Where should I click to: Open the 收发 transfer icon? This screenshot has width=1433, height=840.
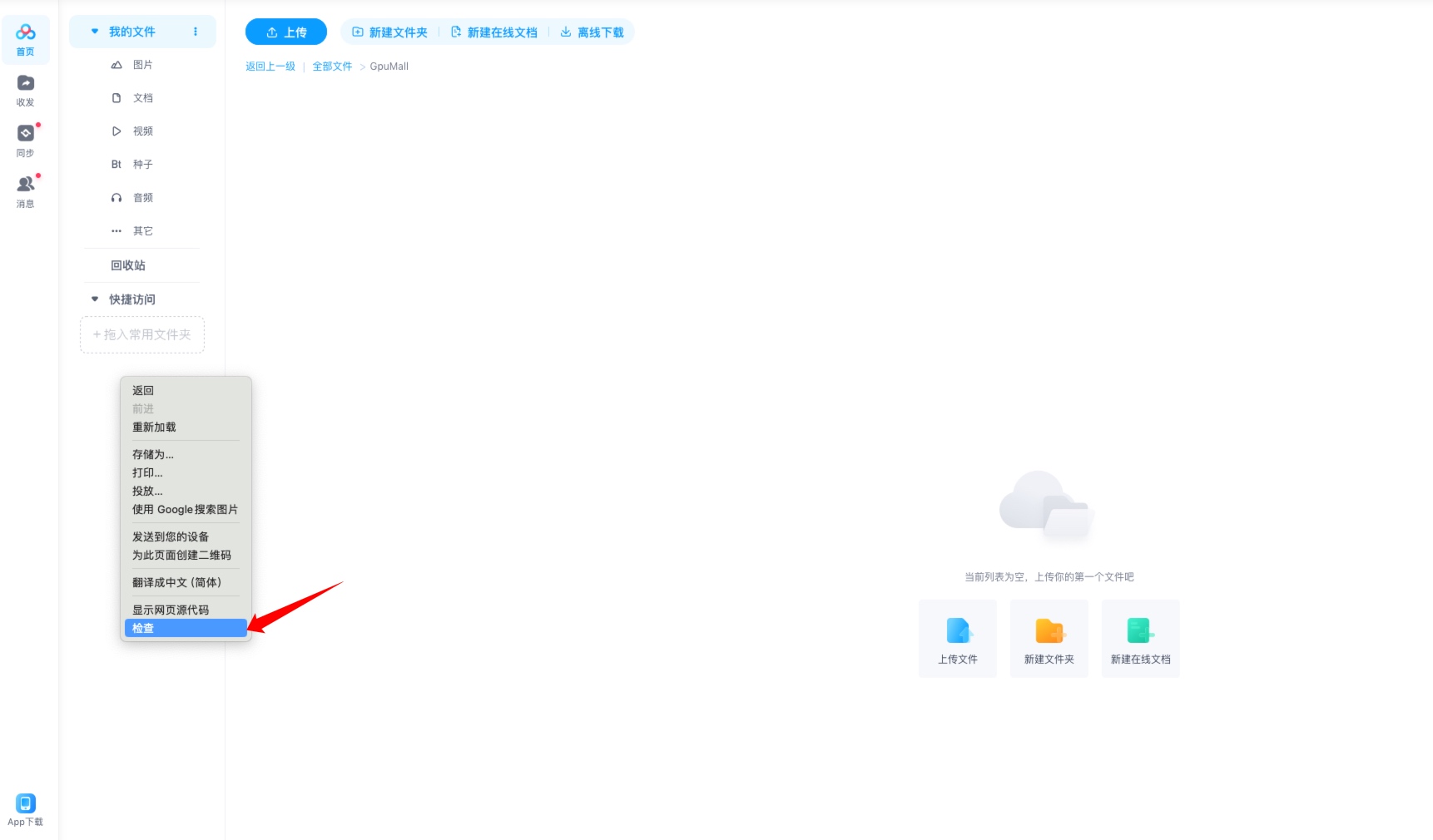point(26,91)
